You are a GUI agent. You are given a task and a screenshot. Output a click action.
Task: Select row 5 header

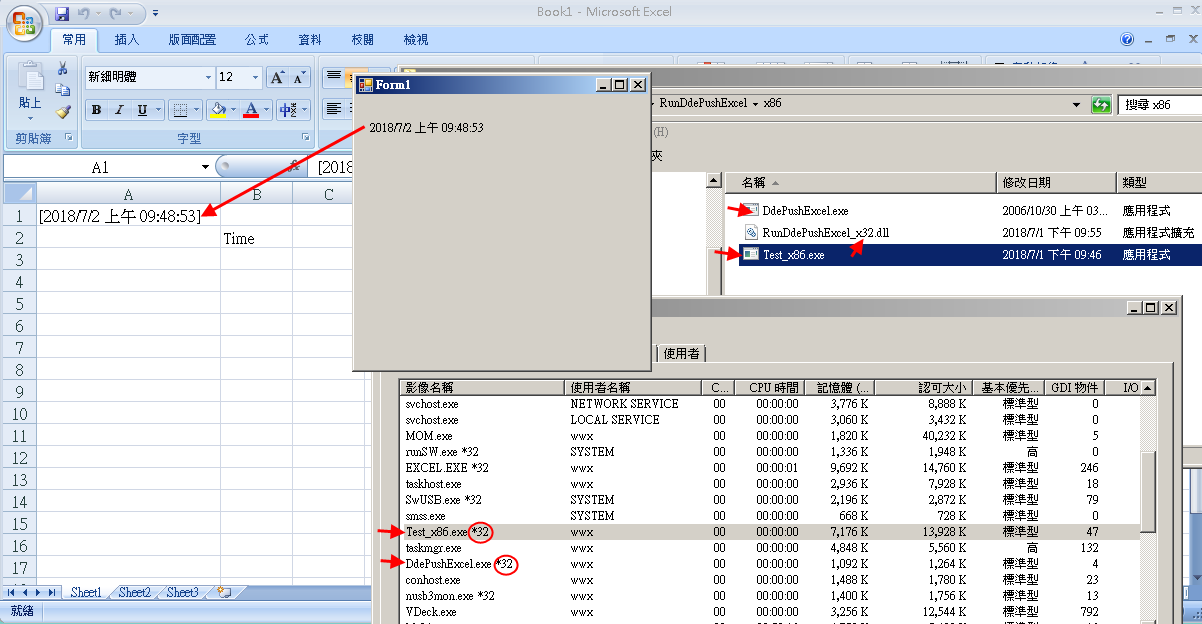point(19,303)
